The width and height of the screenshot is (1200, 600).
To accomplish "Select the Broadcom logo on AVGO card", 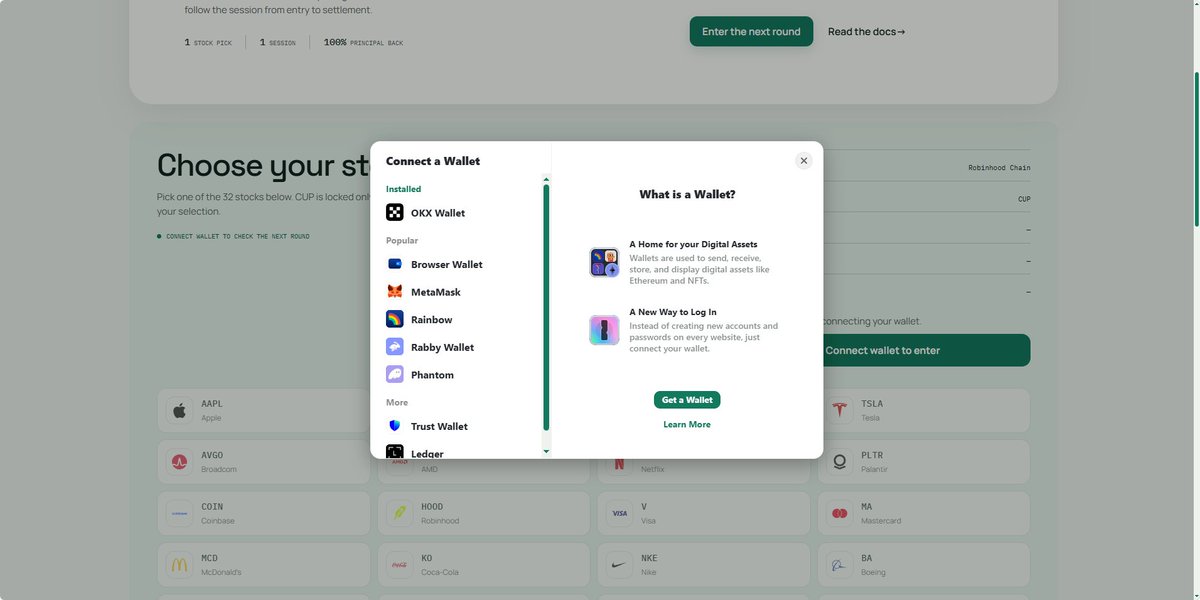I will click(x=180, y=462).
